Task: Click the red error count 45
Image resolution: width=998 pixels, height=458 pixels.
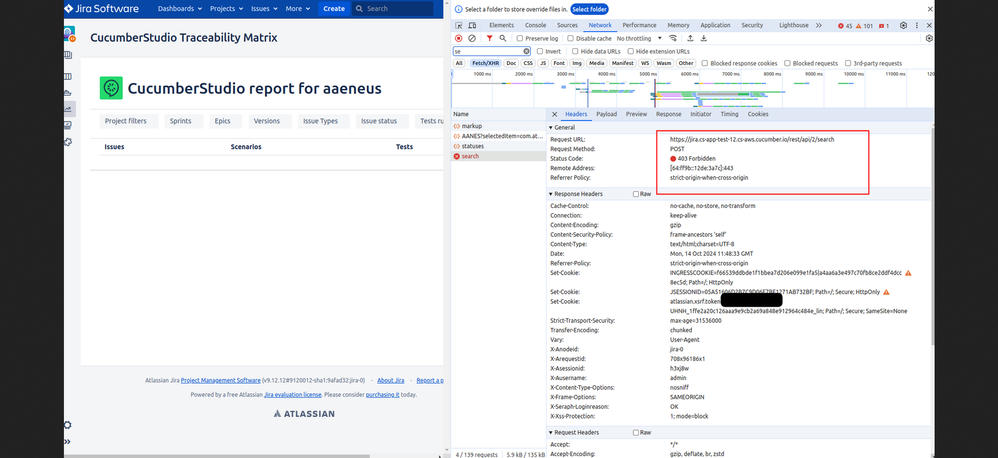Action: pos(845,25)
